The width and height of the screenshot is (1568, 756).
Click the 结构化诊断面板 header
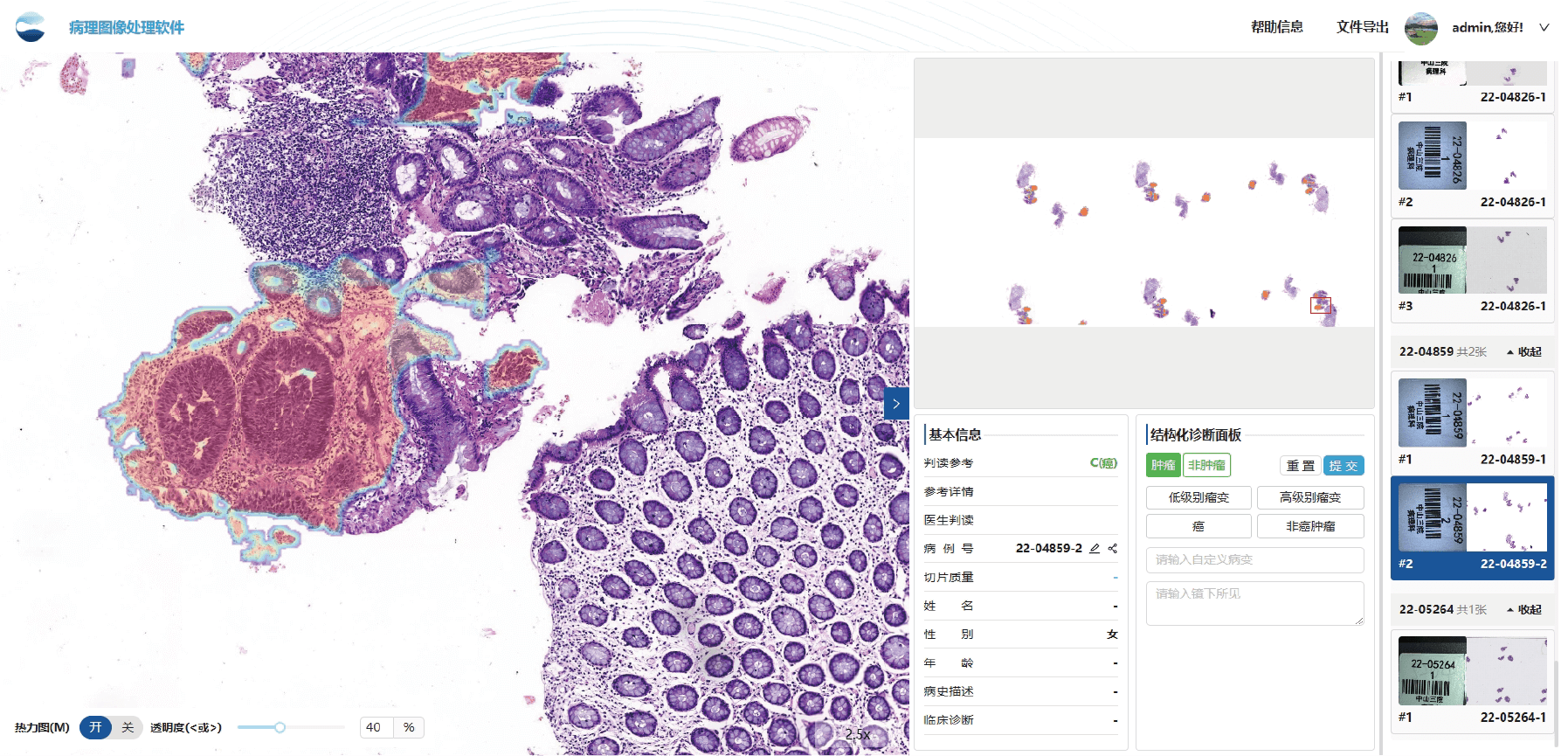[x=1196, y=434]
